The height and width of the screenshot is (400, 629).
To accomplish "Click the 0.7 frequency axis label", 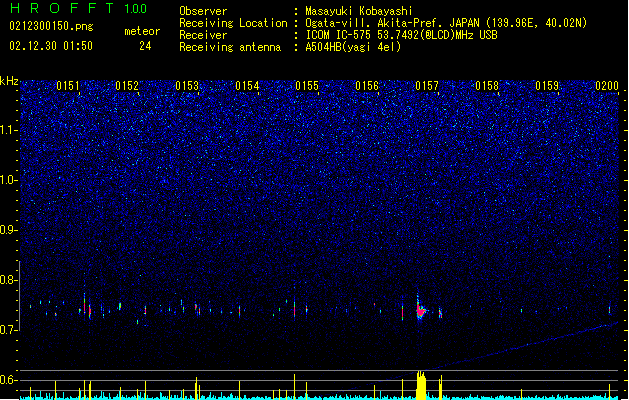I will [8, 330].
